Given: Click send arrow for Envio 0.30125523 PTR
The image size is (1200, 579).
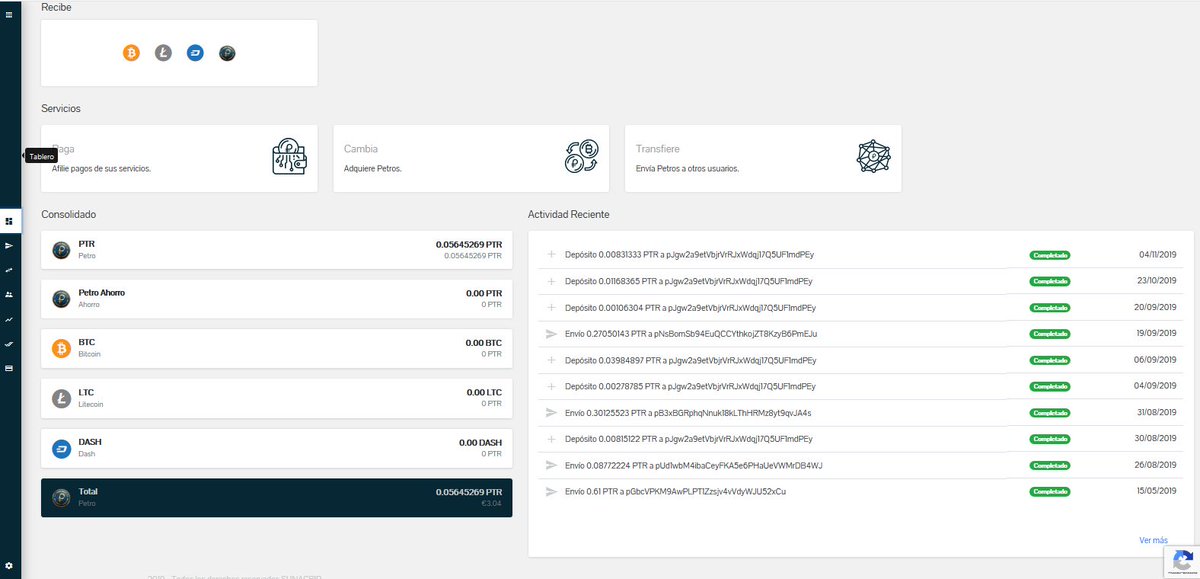Looking at the screenshot, I should pos(550,412).
